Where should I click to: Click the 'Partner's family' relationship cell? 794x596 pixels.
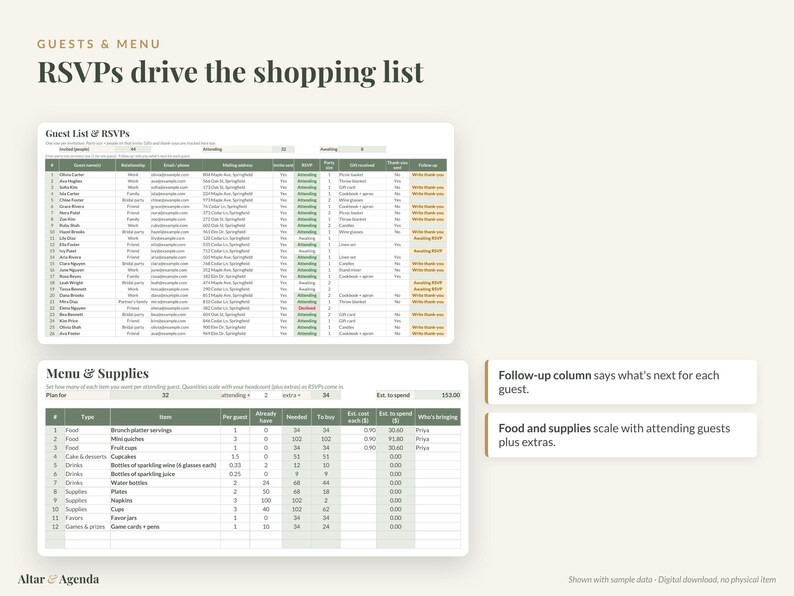click(133, 302)
